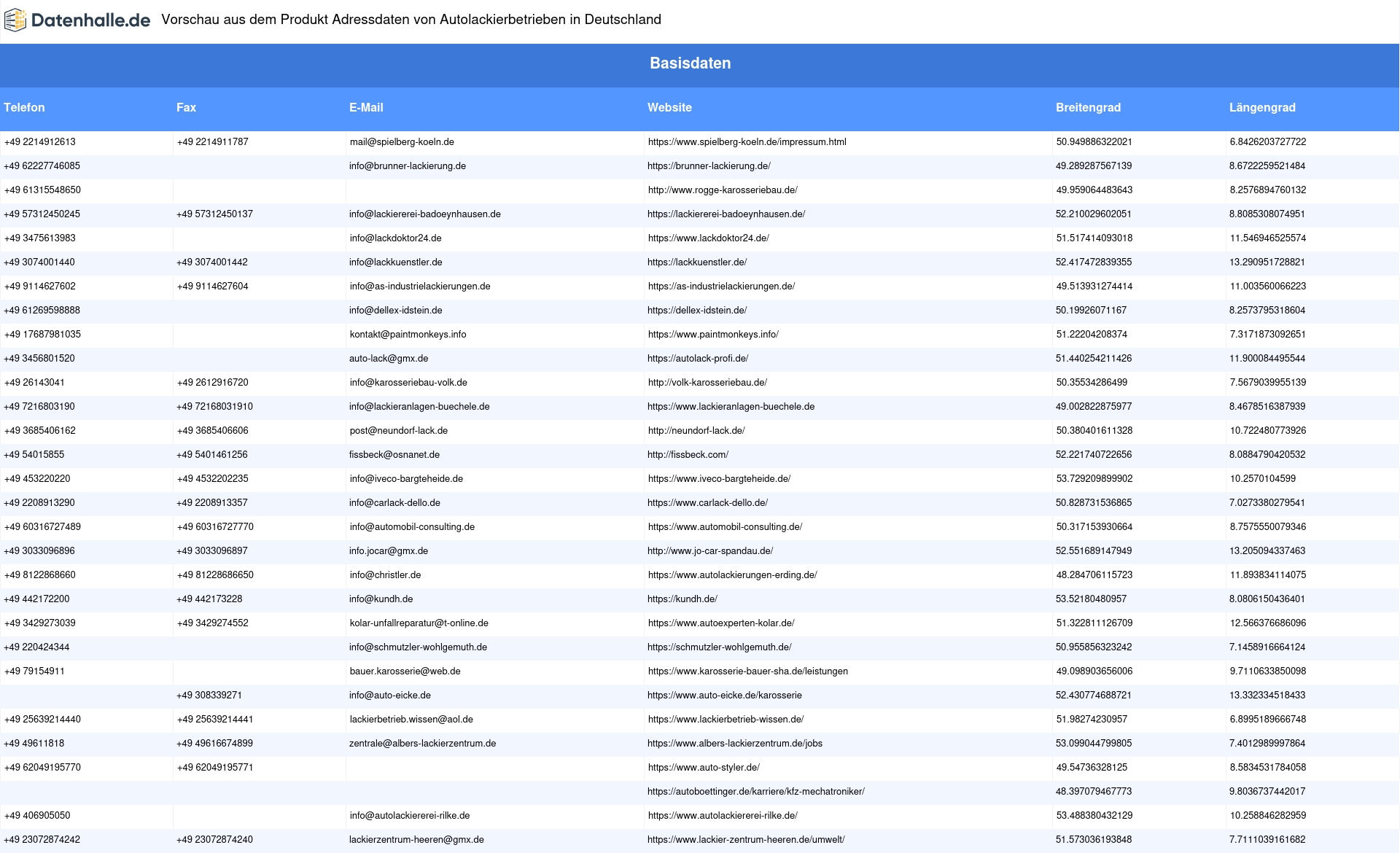
Task: Select phone number +49 2214912613
Action: coord(39,142)
